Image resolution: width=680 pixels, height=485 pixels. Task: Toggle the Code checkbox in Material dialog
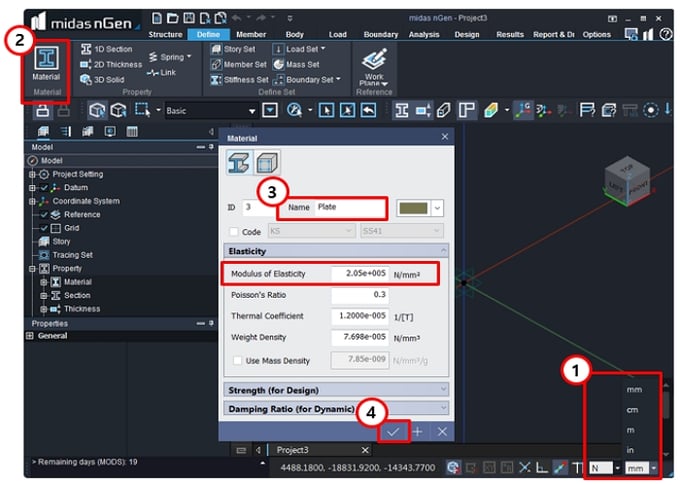[x=234, y=232]
